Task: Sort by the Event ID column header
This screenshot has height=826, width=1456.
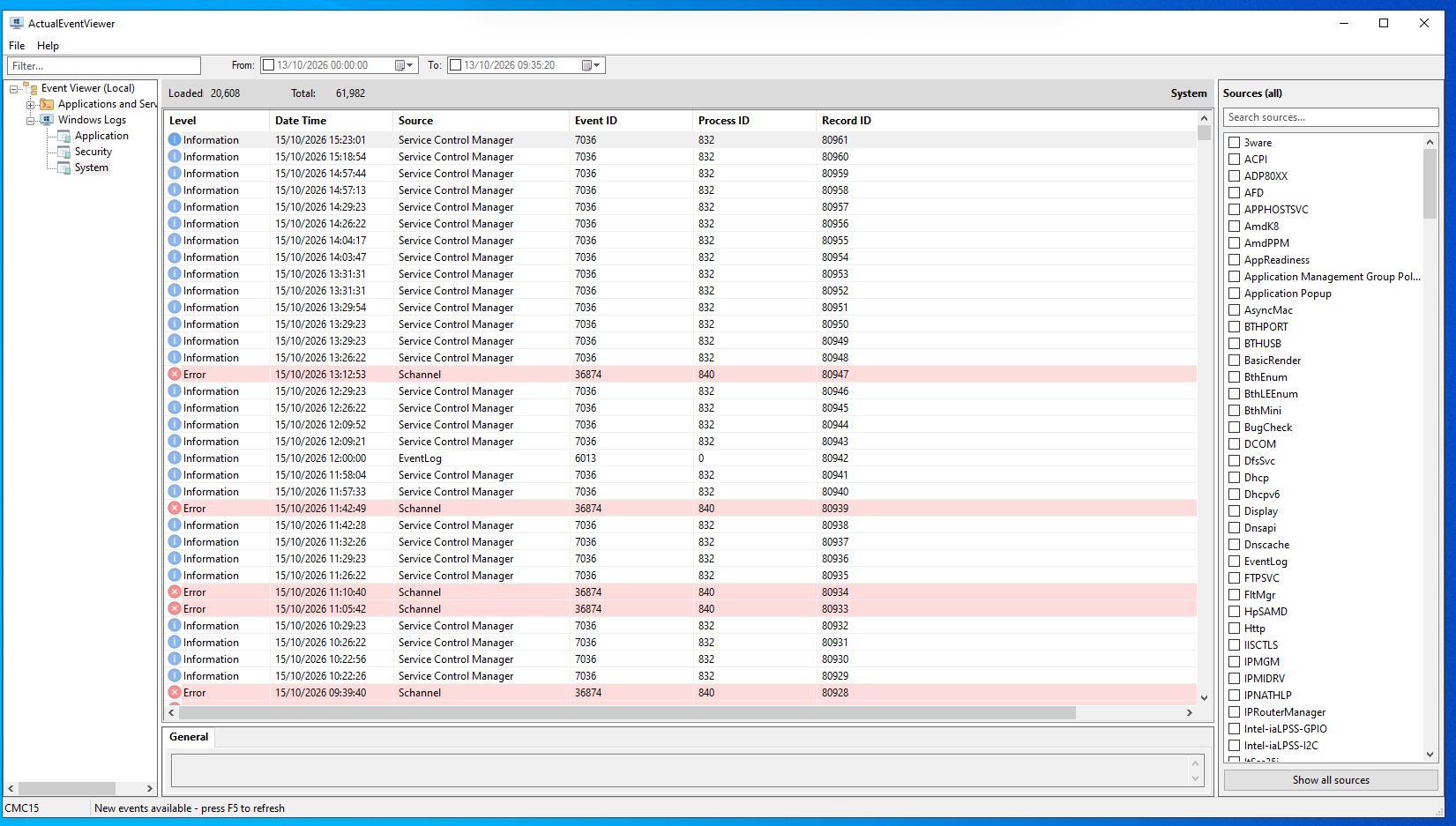Action: (631, 121)
